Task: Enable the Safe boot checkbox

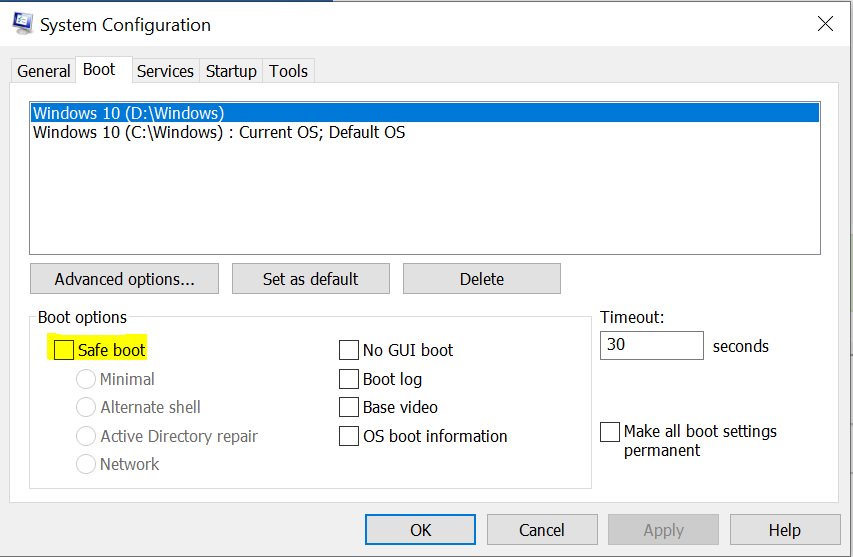Action: pyautogui.click(x=64, y=350)
